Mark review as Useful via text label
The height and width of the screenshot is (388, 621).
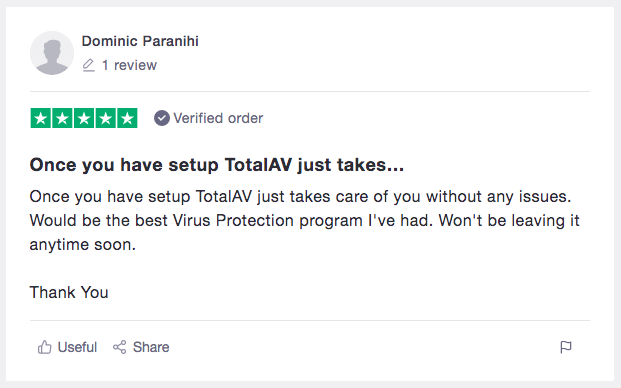(77, 347)
